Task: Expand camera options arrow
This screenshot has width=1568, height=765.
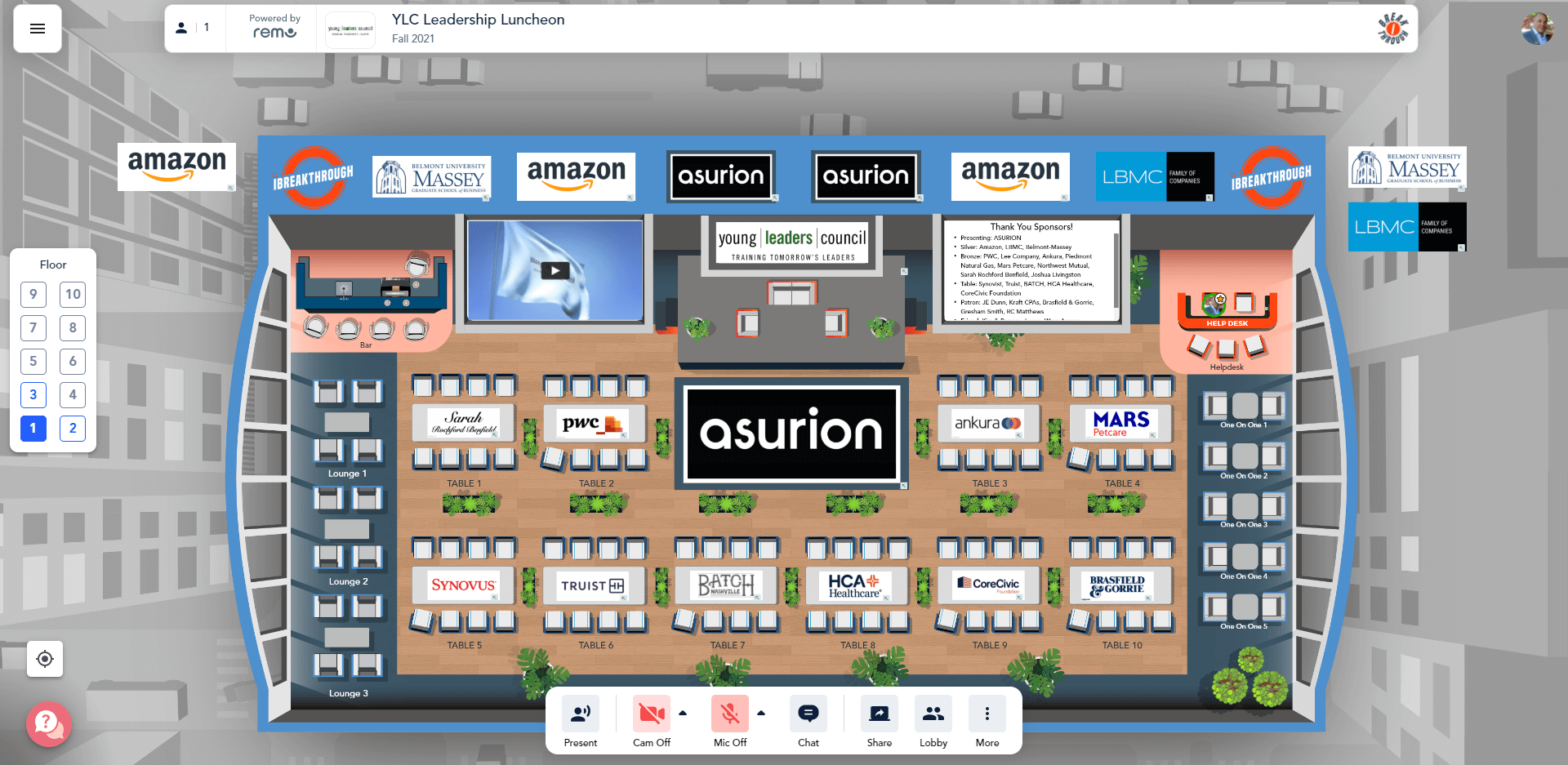Action: pos(683,713)
